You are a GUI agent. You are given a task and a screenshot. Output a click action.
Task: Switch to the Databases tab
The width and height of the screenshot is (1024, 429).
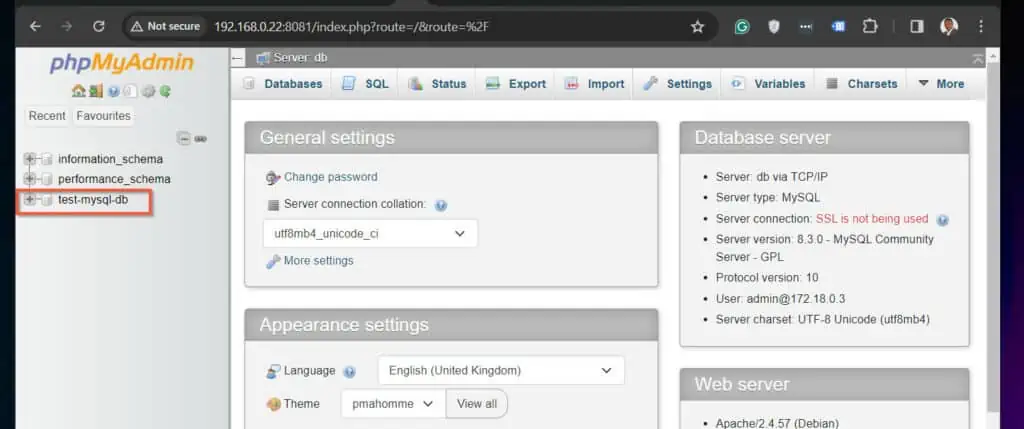point(283,84)
